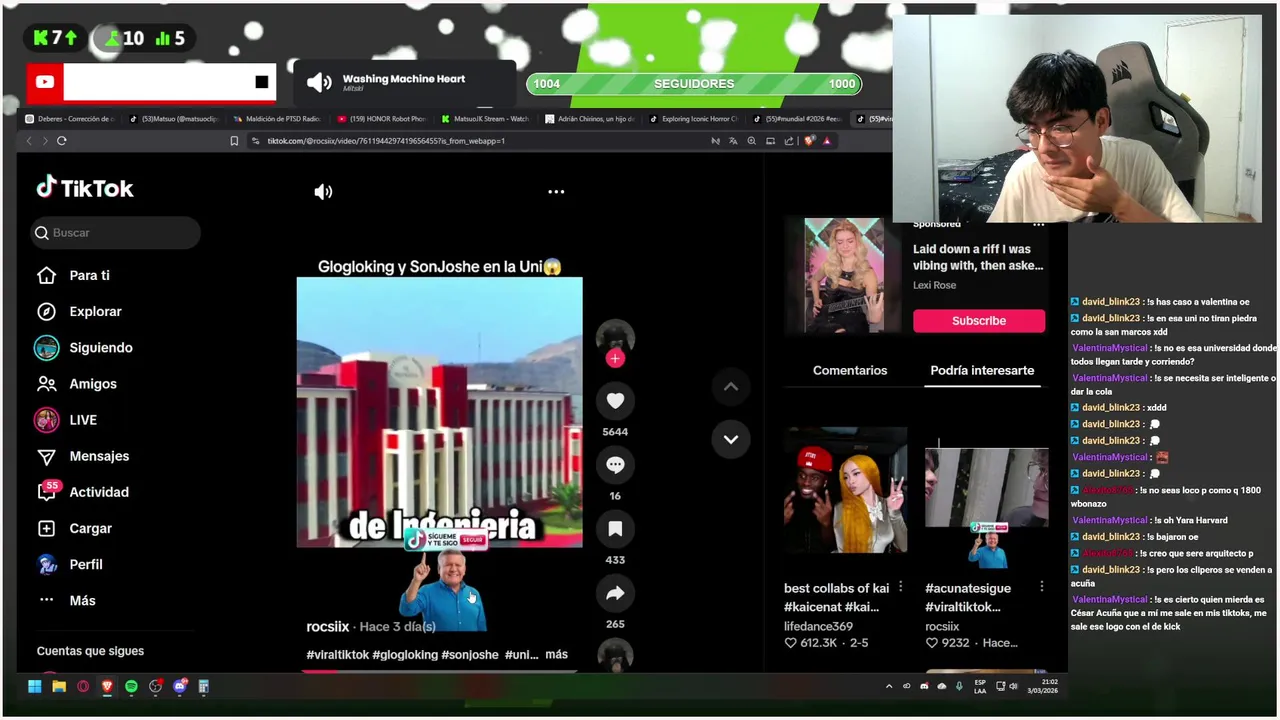Open the taskbar volume control
This screenshot has height=720, width=1280.
[1013, 686]
